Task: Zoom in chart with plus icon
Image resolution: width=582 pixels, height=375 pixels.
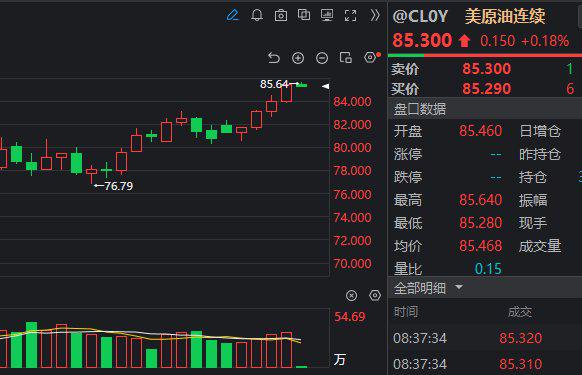Action: coord(298,58)
